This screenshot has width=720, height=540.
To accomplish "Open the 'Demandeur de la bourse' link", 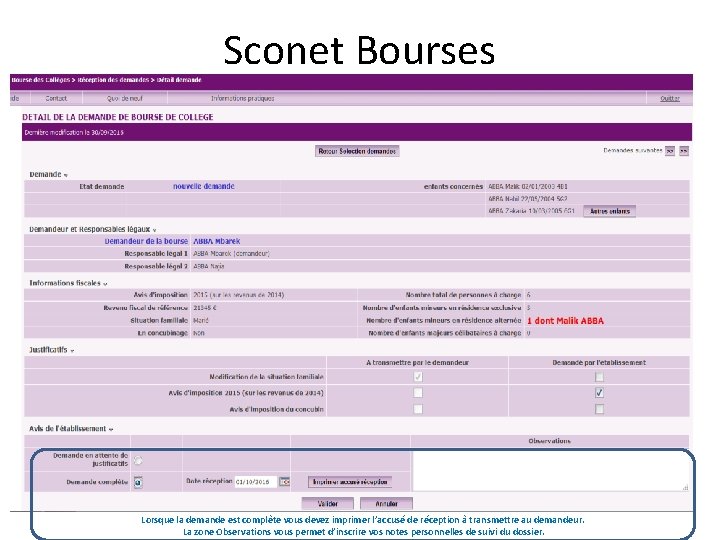I will coord(146,241).
